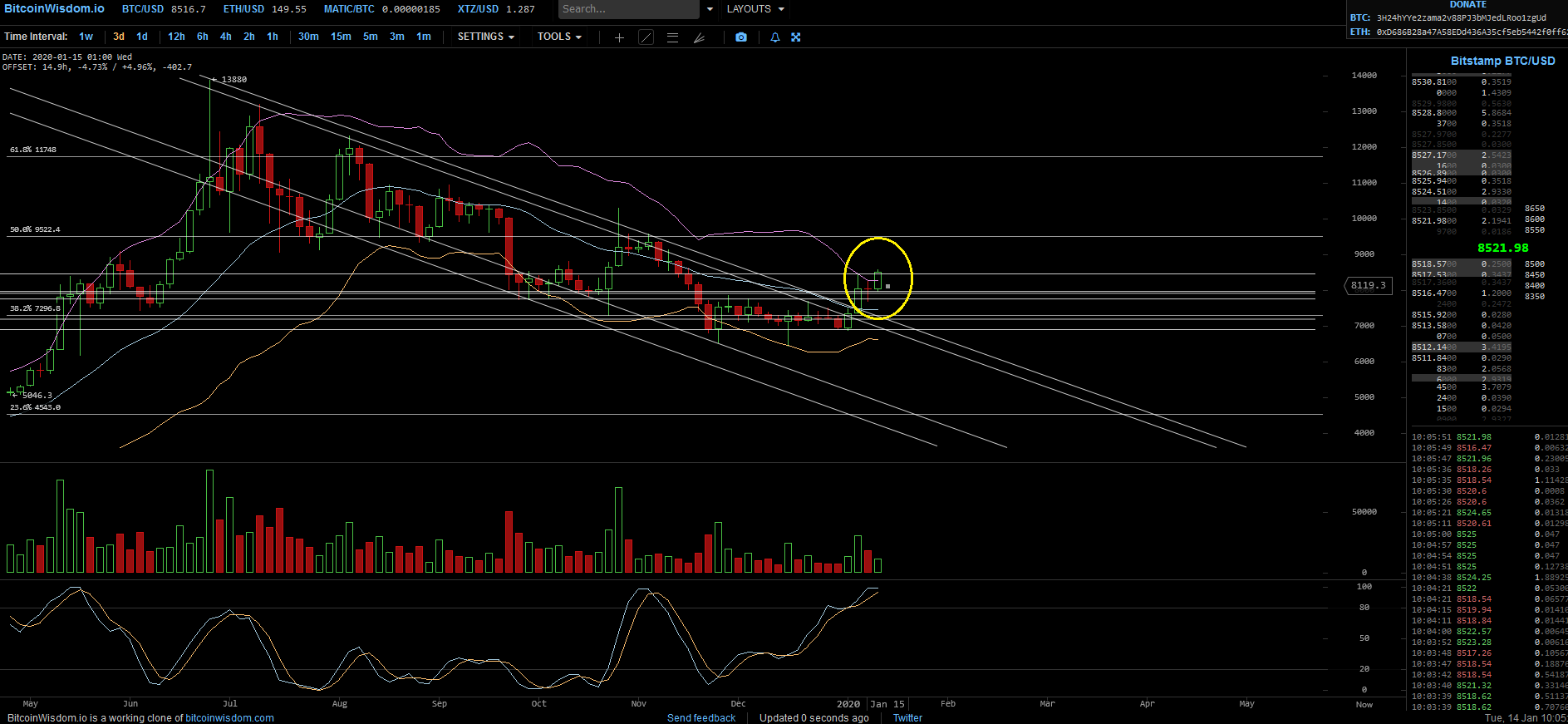Viewport: 1568px width, 724px height.
Task: Toggle fullscreen chart mode
Action: (795, 37)
